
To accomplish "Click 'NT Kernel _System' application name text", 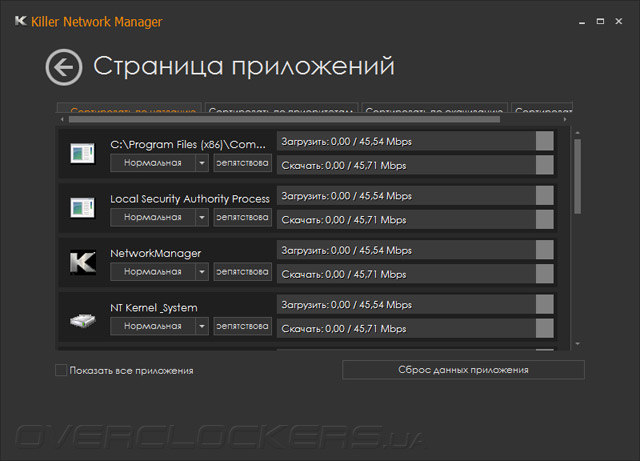I will (x=154, y=308).
